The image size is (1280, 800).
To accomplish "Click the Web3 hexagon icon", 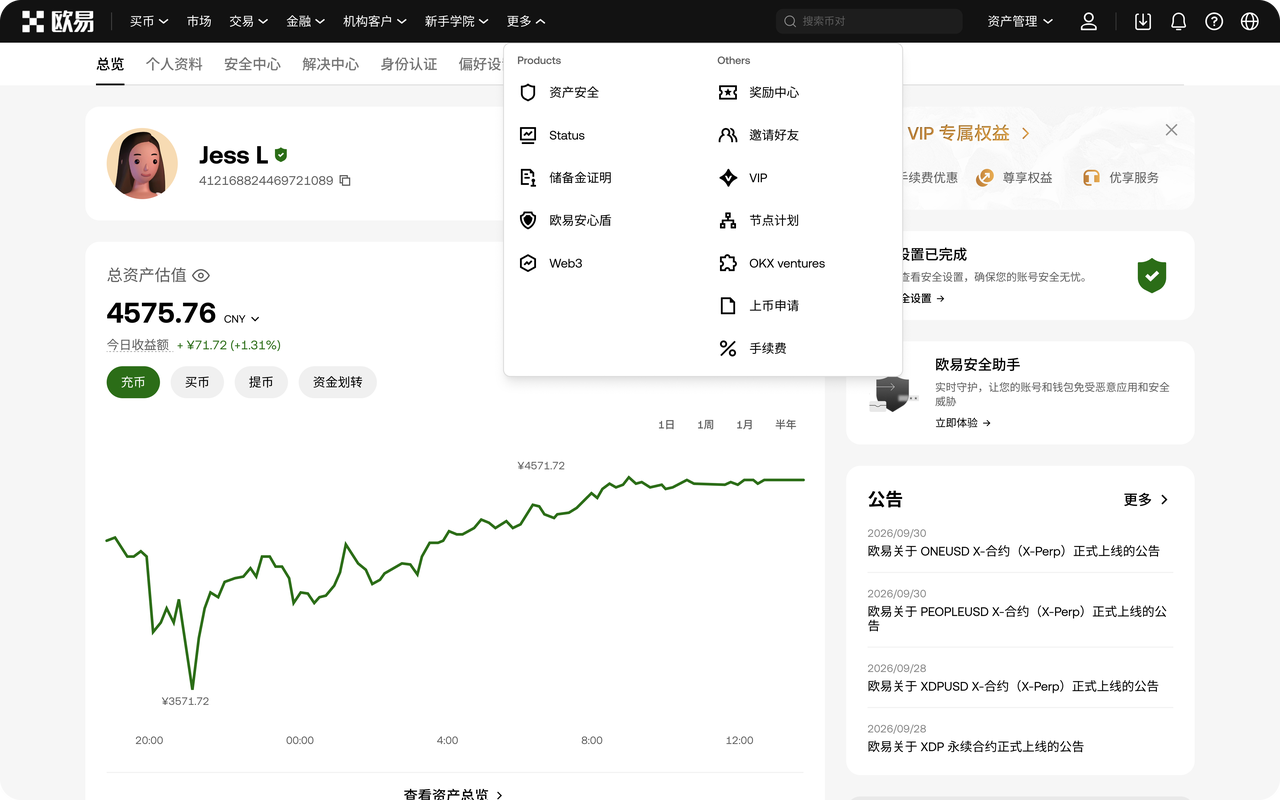I will pos(528,263).
